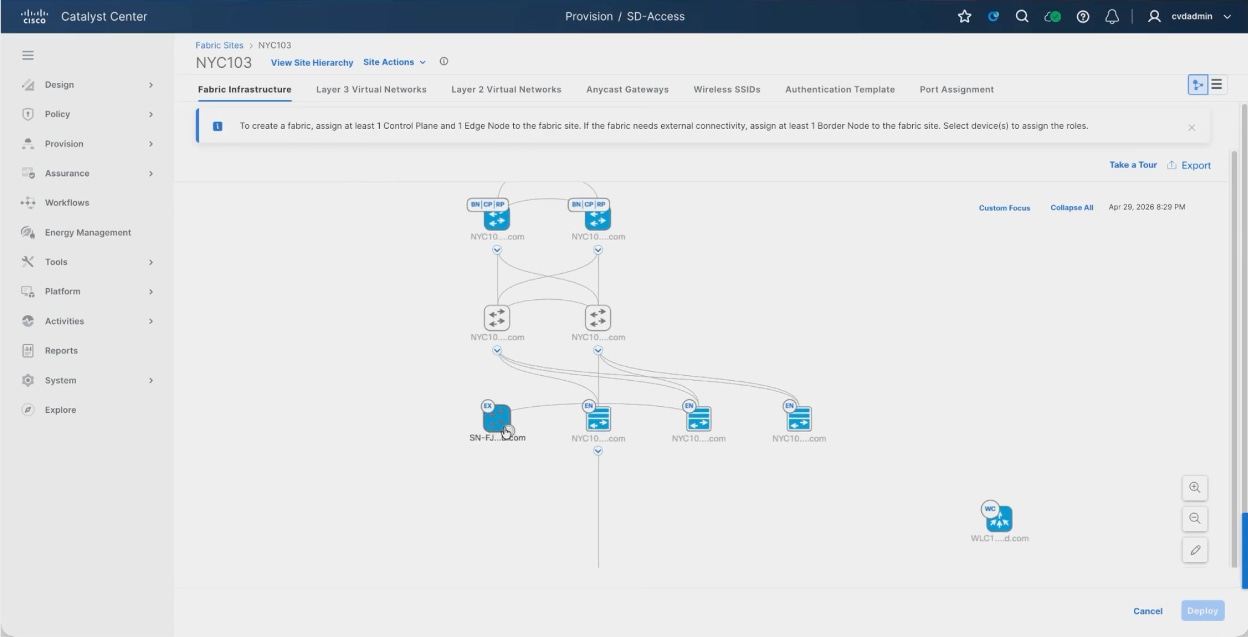Image resolution: width=1248 pixels, height=637 pixels.
Task: Open the Wireless SSIDs tab
Action: pos(727,89)
